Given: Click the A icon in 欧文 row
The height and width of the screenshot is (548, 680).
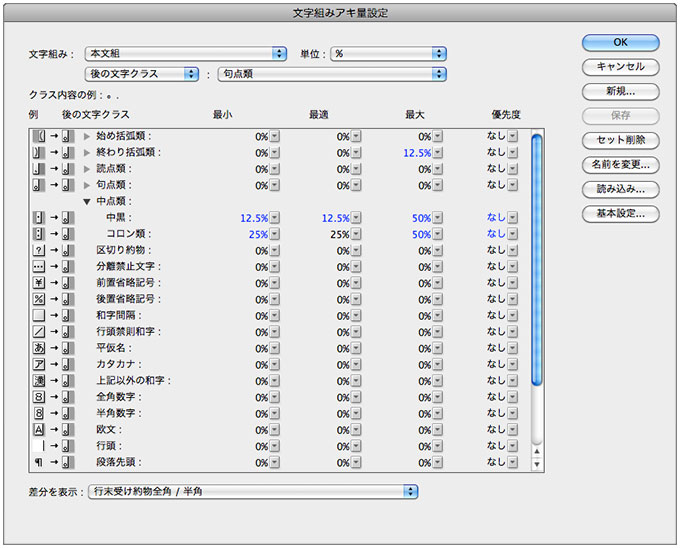Looking at the screenshot, I should tap(39, 430).
